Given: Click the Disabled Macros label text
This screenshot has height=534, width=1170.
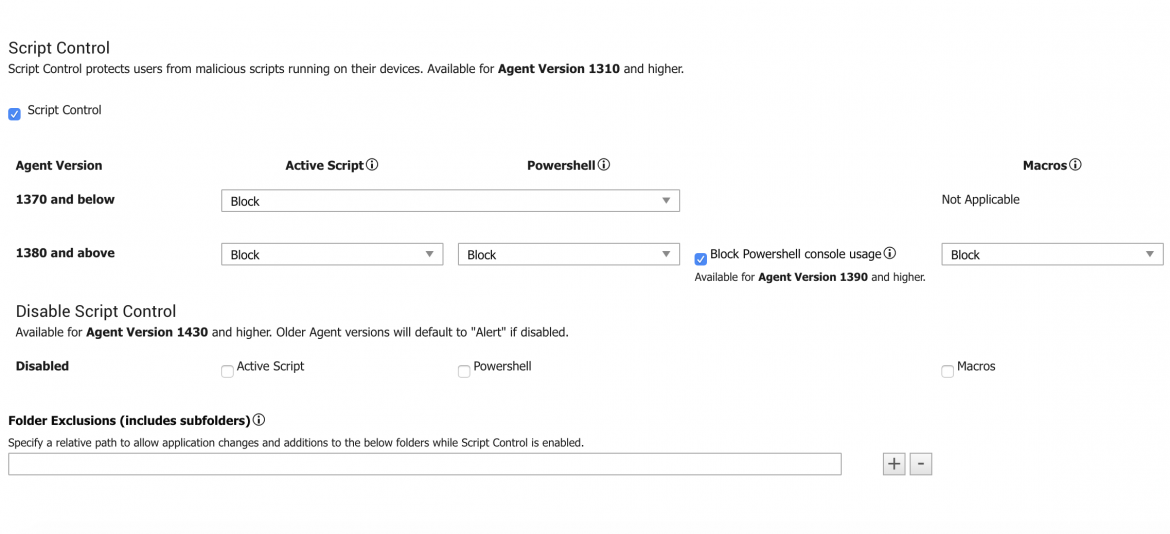Looking at the screenshot, I should (976, 367).
